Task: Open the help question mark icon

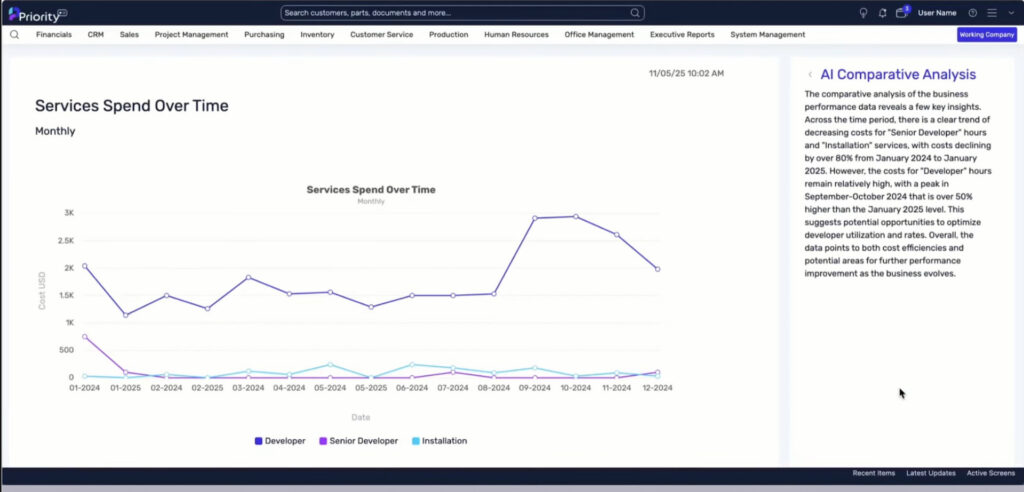Action: coord(972,13)
